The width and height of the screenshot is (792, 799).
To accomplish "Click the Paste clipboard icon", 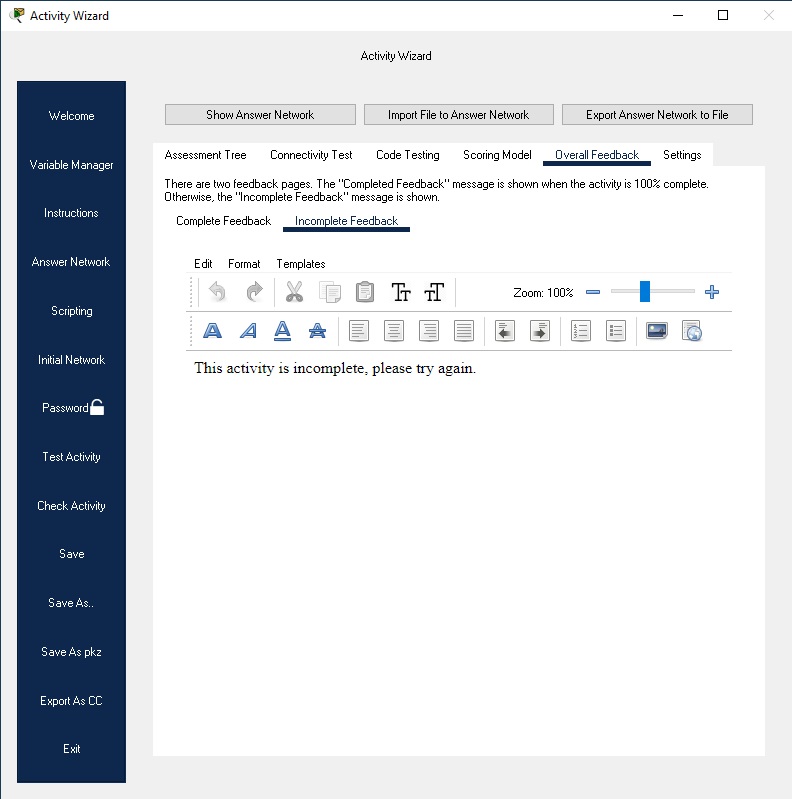I will pos(365,292).
